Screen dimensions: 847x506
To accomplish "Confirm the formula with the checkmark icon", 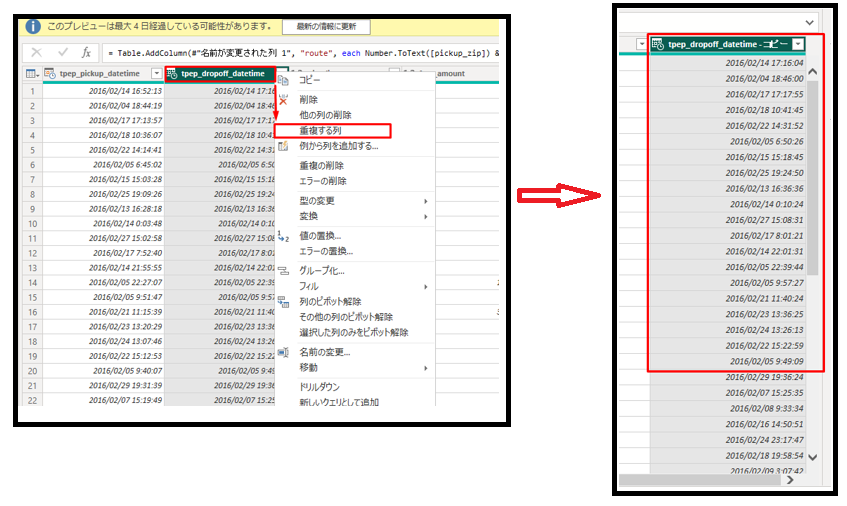I will pos(63,52).
